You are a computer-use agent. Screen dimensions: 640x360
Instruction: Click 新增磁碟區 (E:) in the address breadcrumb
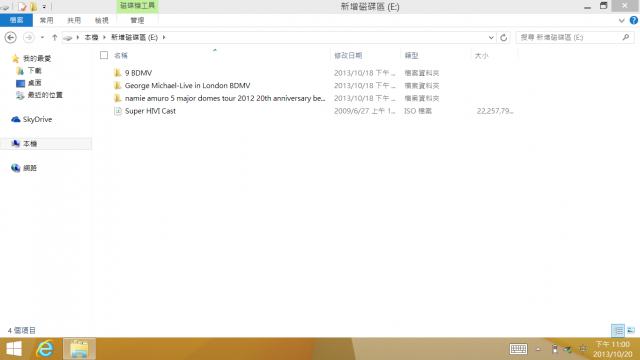tap(134, 38)
